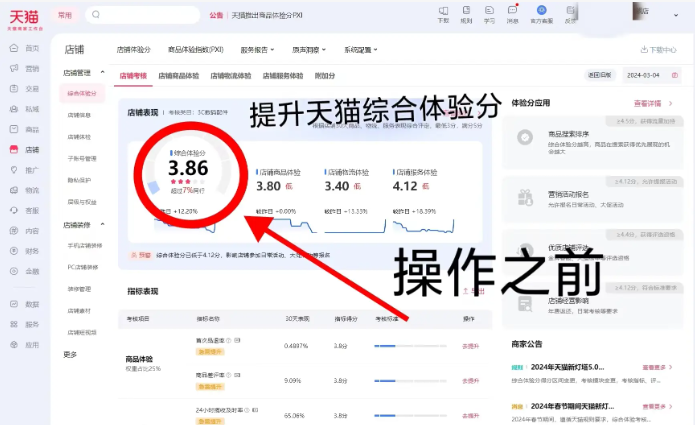Open the 客服 customer service headset icon

[14, 210]
